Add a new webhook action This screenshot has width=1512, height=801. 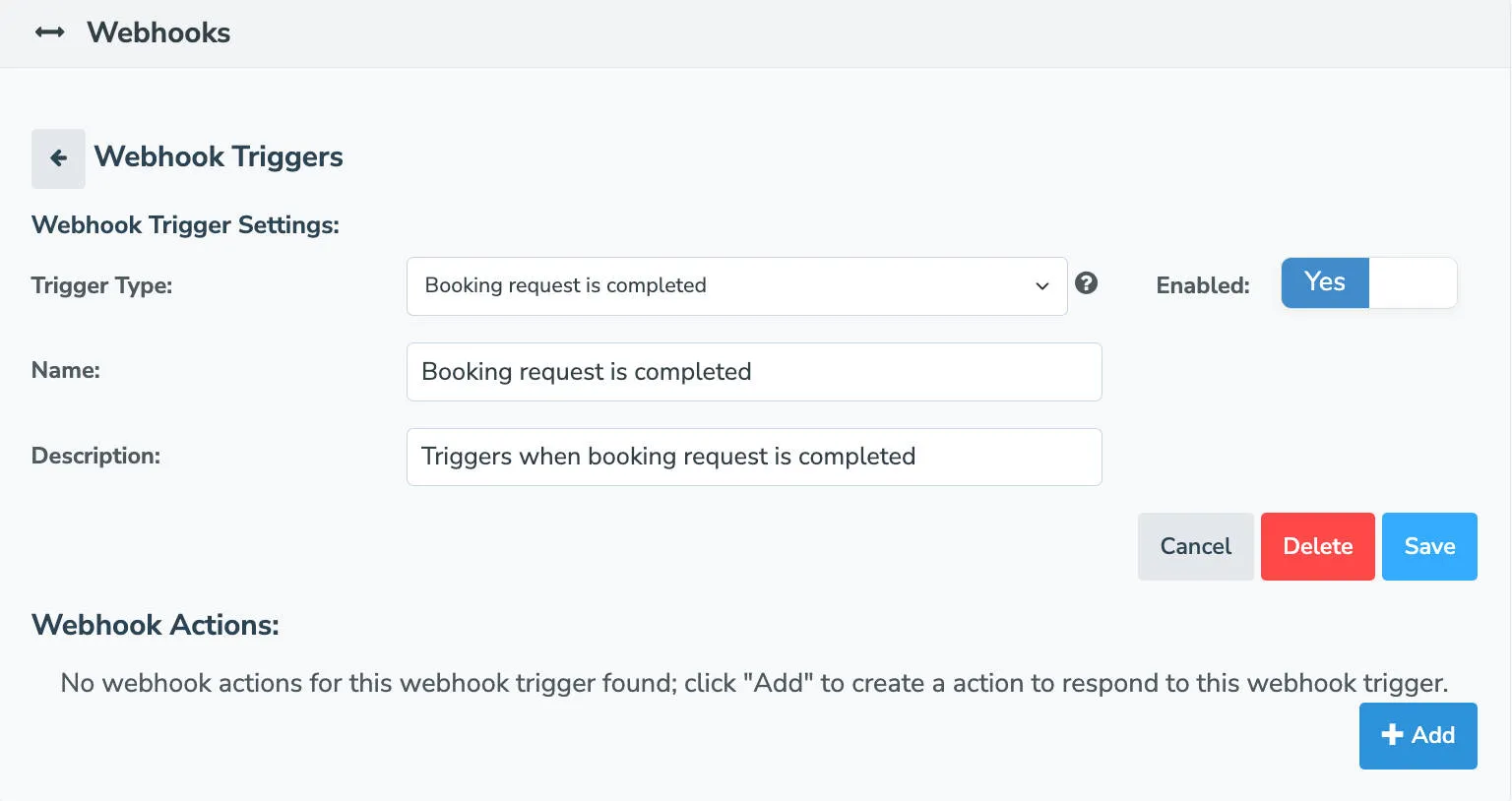pyautogui.click(x=1417, y=735)
